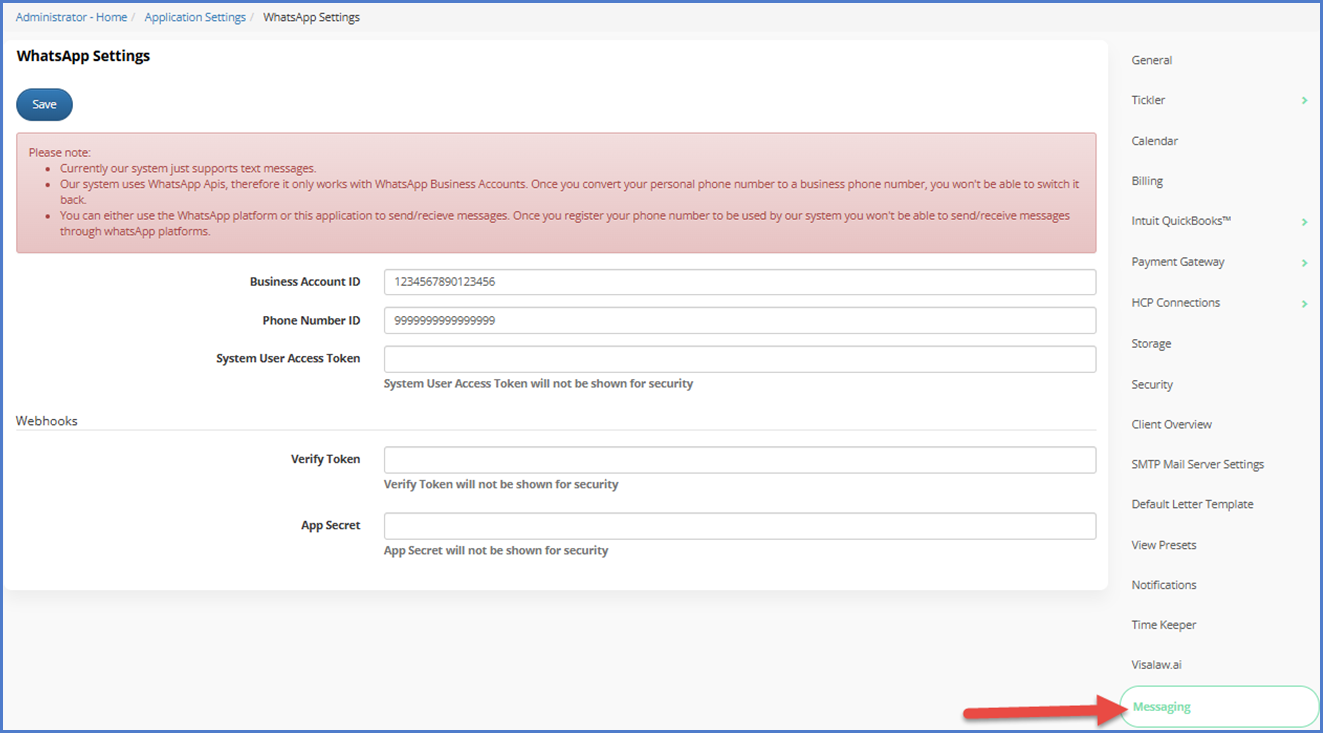Expand the Intuit QuickBooks chevron arrow
Viewport: 1323px width, 733px height.
[1304, 222]
